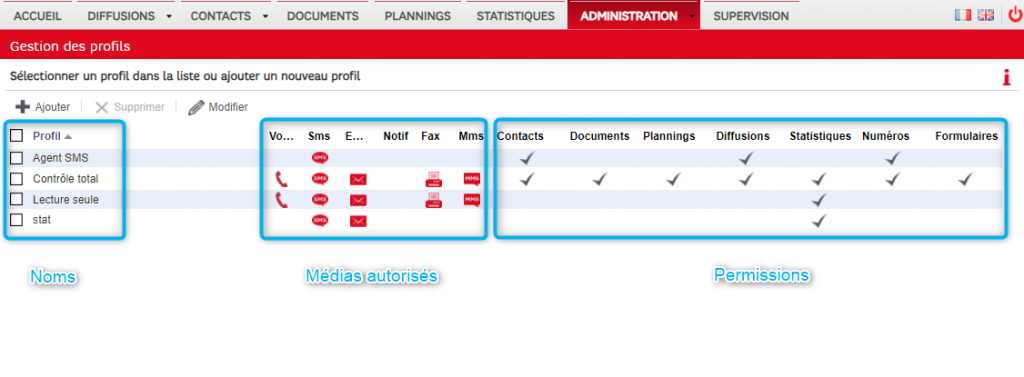Screen dimensions: 1024x377
Task: Expand the DIFFUSIONS menu dropdown arrow
Action: tap(169, 17)
